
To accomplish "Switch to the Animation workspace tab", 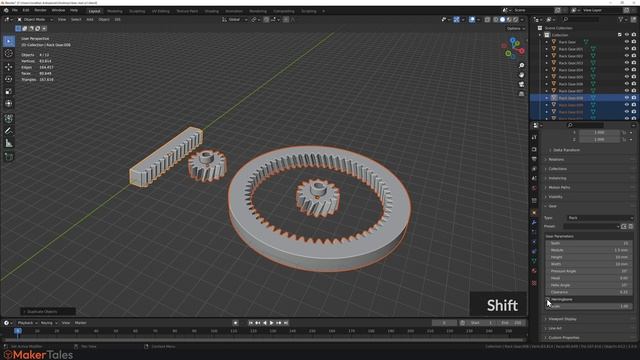I will (x=234, y=11).
